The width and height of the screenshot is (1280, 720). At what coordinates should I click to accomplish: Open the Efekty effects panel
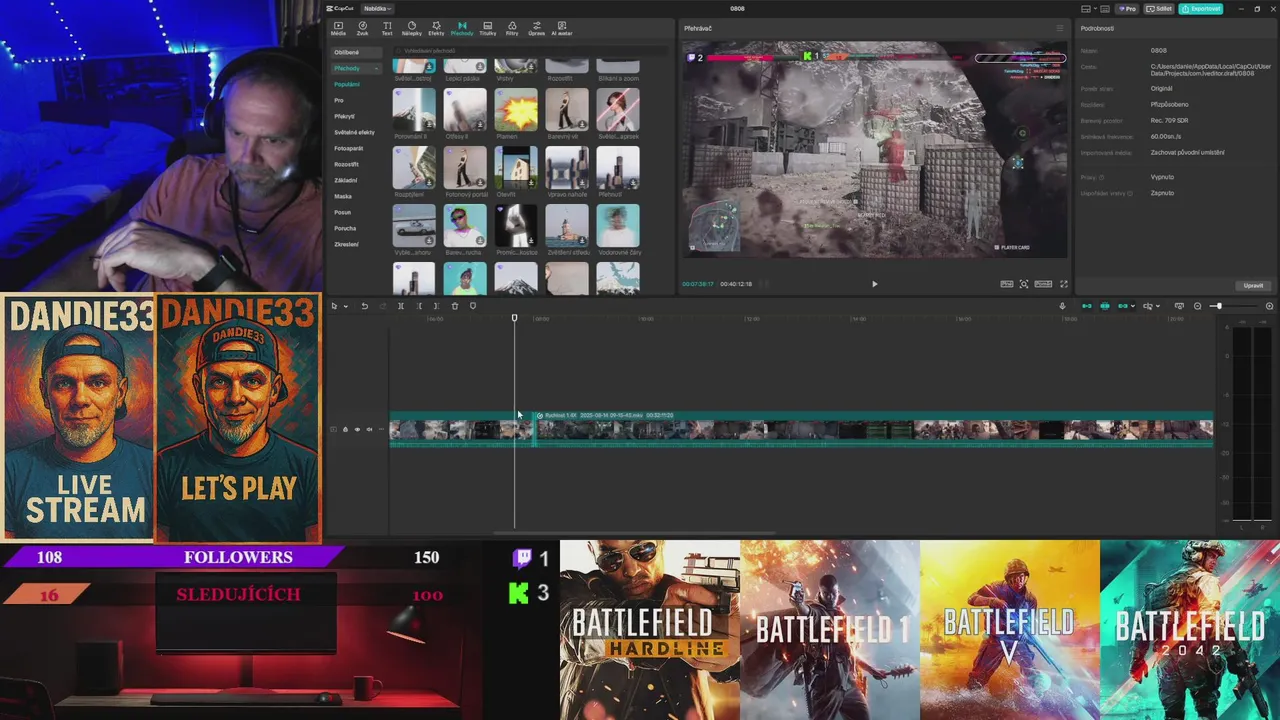tap(436, 28)
